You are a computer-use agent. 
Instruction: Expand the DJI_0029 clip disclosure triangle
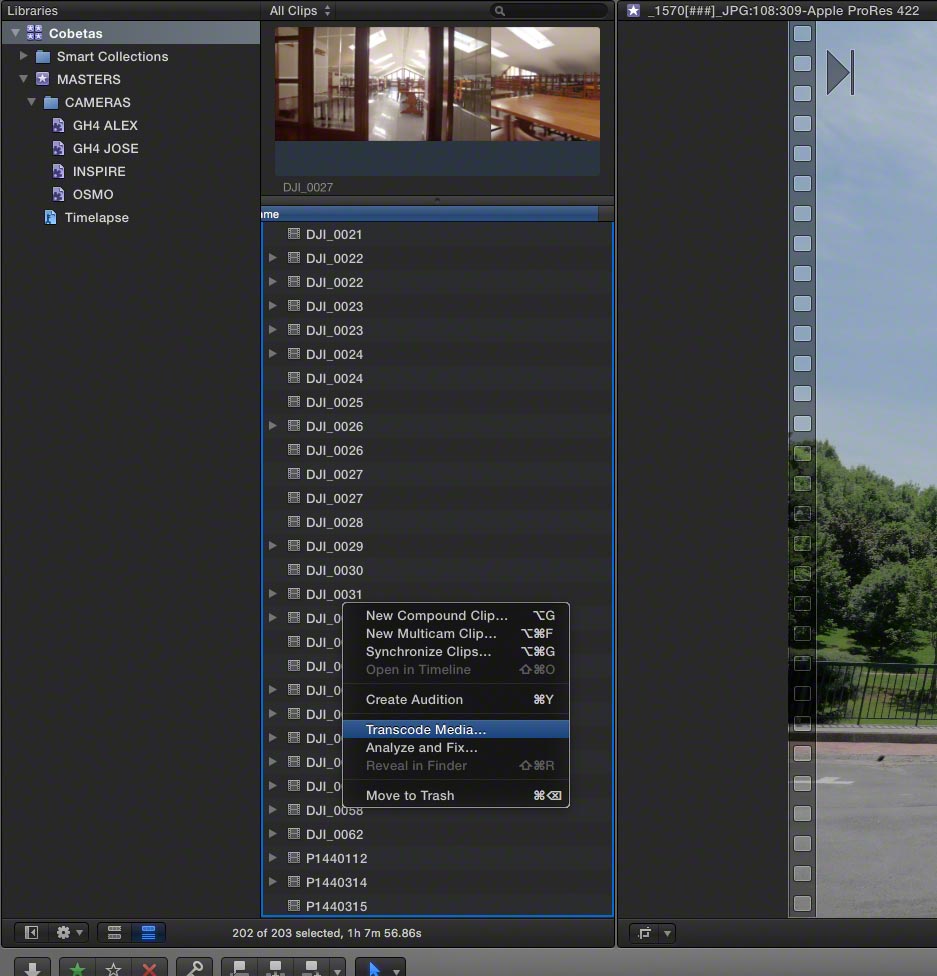tap(273, 546)
